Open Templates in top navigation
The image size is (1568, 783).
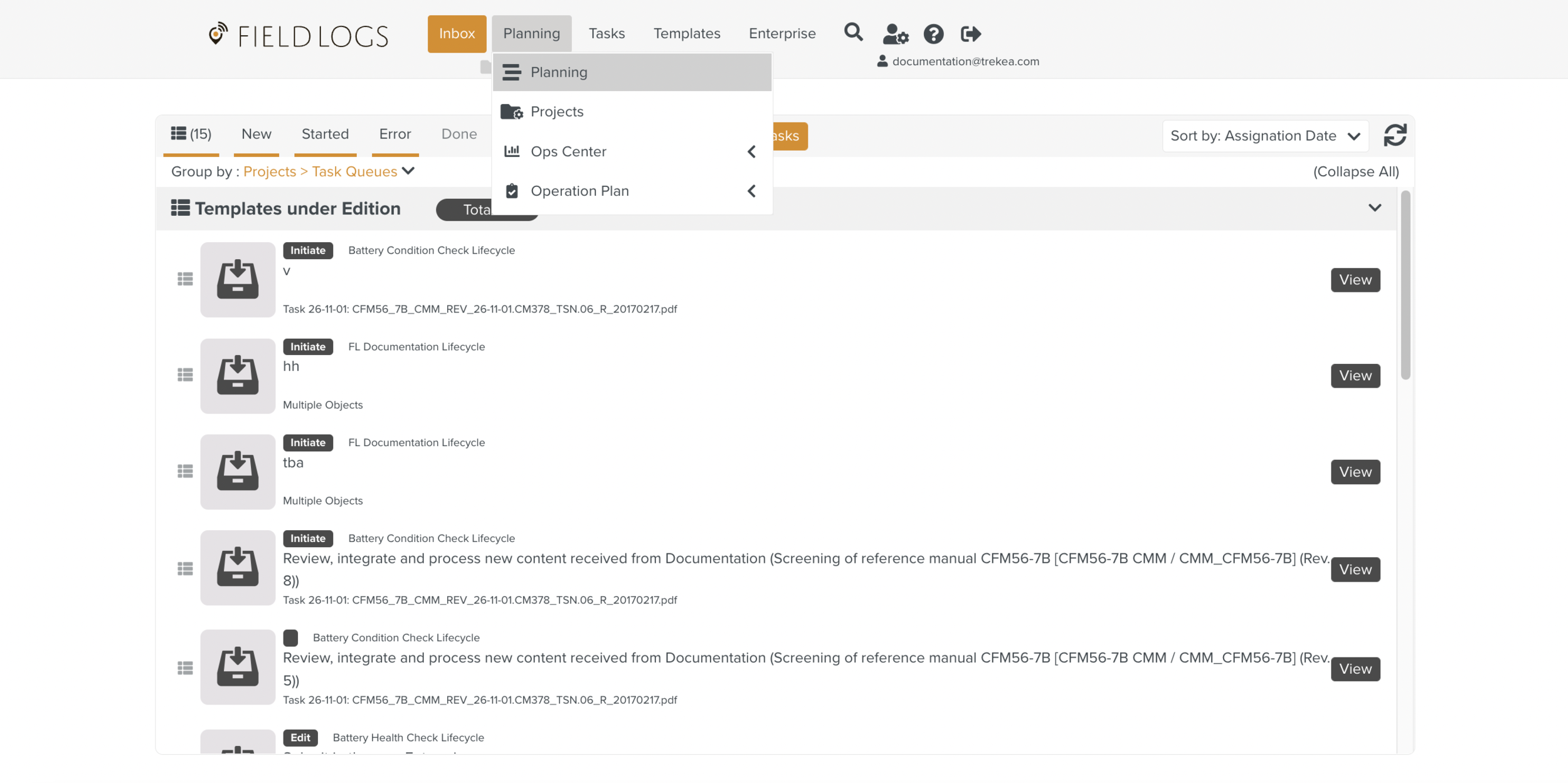pos(687,33)
